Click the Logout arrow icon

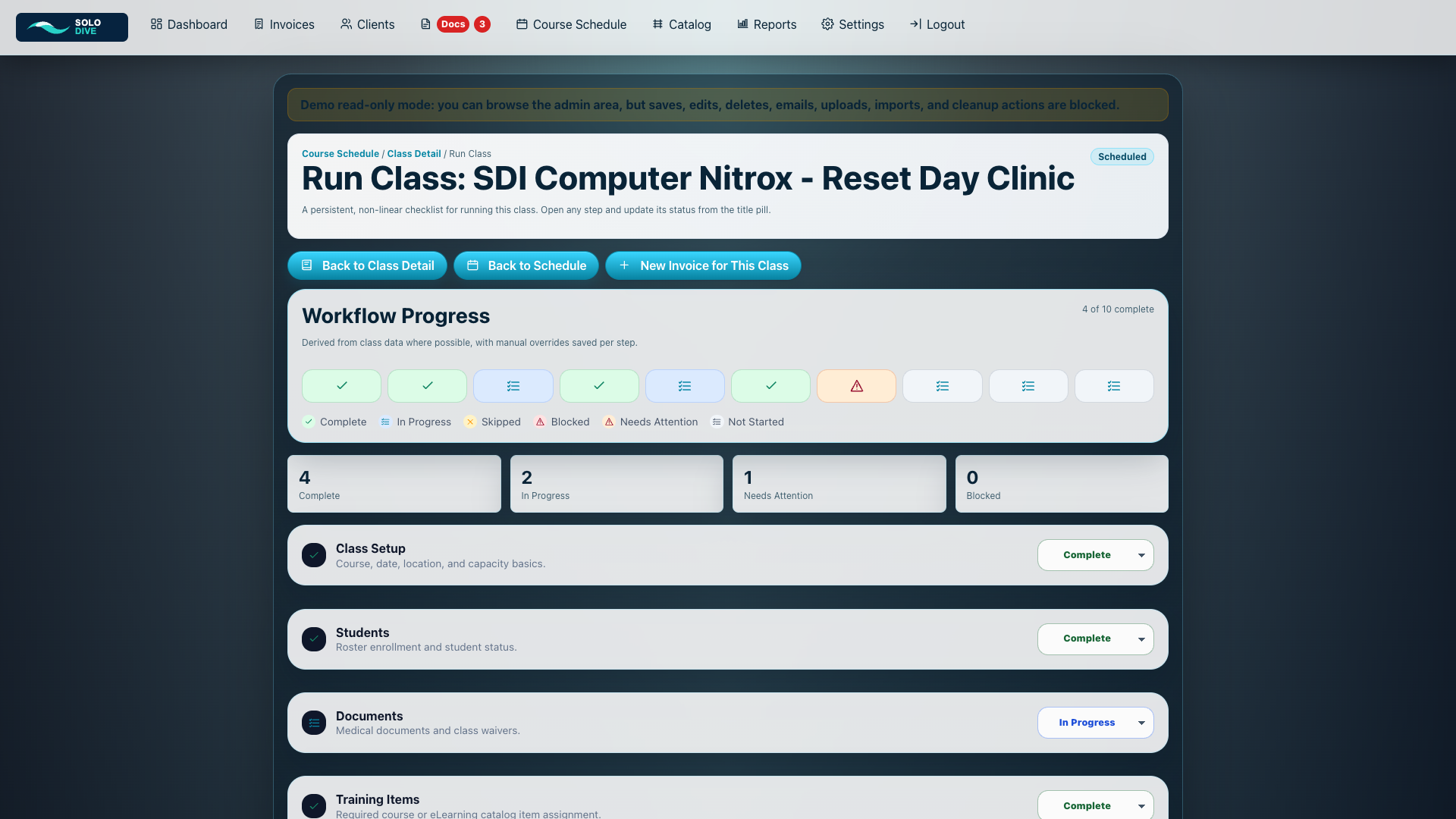pyautogui.click(x=915, y=24)
